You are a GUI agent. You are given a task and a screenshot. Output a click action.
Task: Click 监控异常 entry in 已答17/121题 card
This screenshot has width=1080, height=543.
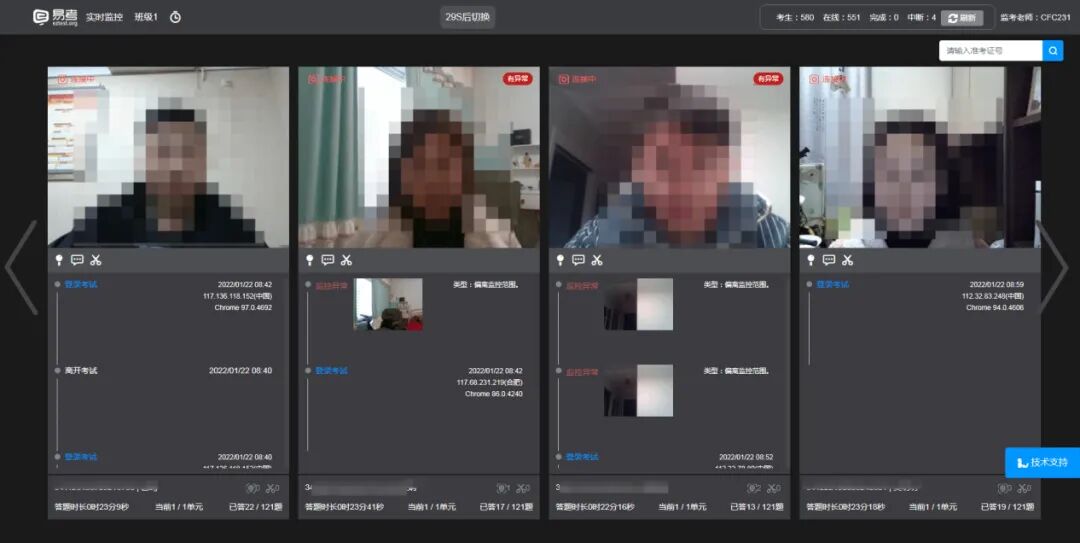(331, 285)
